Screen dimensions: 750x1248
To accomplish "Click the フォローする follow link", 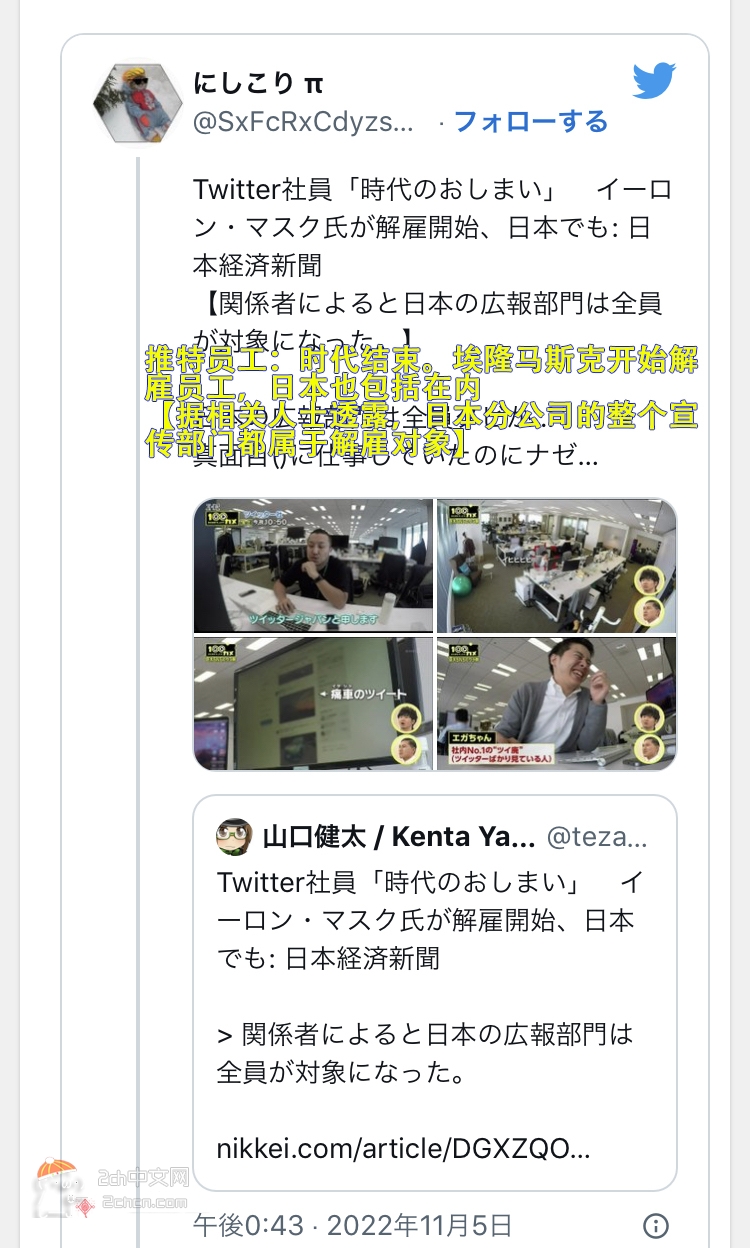I will (531, 122).
